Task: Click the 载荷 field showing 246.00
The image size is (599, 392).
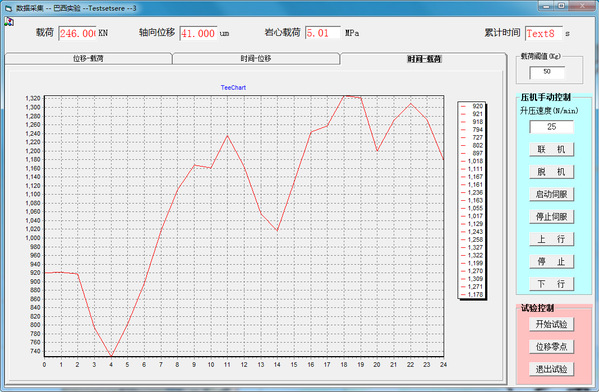Action: click(77, 33)
